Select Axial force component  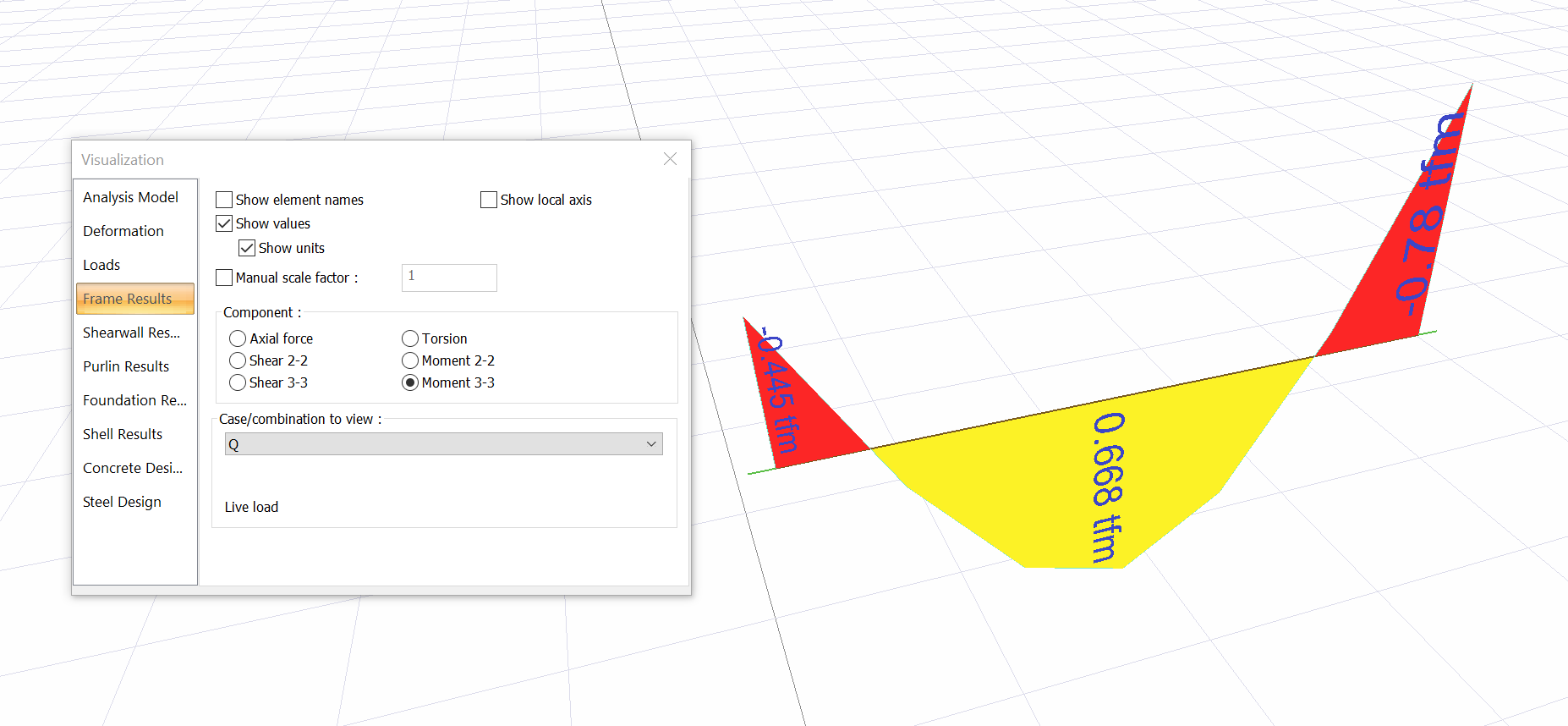(238, 338)
